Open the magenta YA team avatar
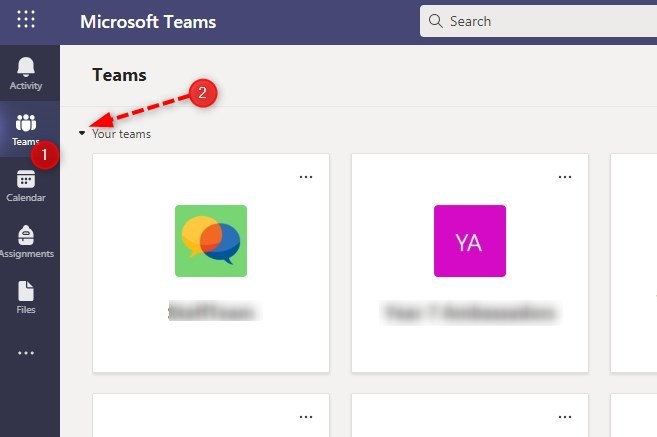 coord(470,240)
